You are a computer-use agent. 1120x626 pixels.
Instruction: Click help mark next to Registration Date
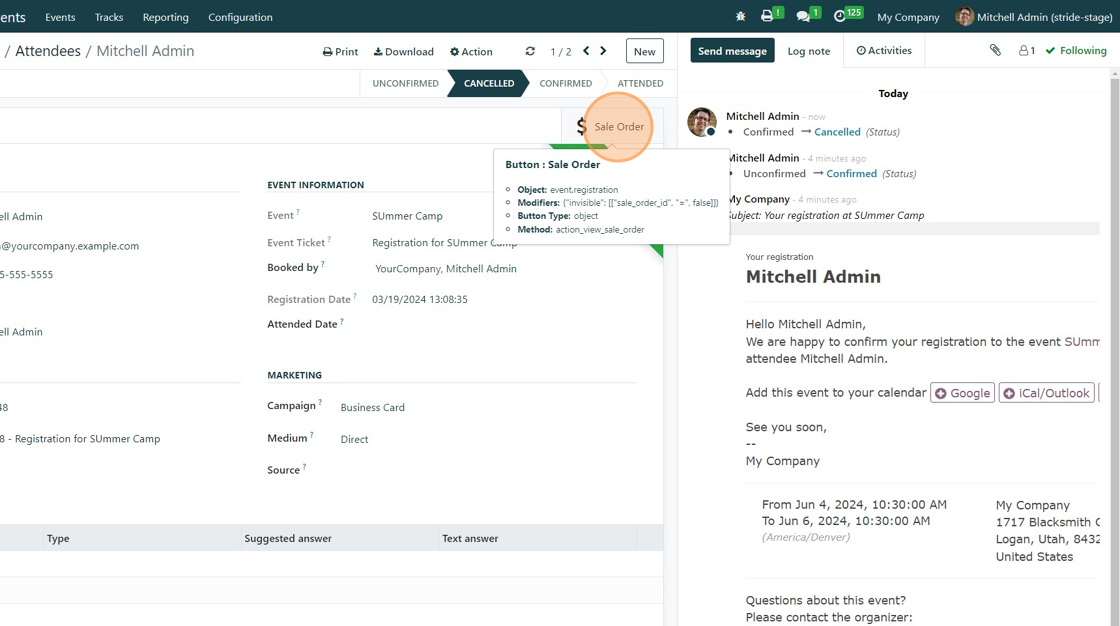355,296
